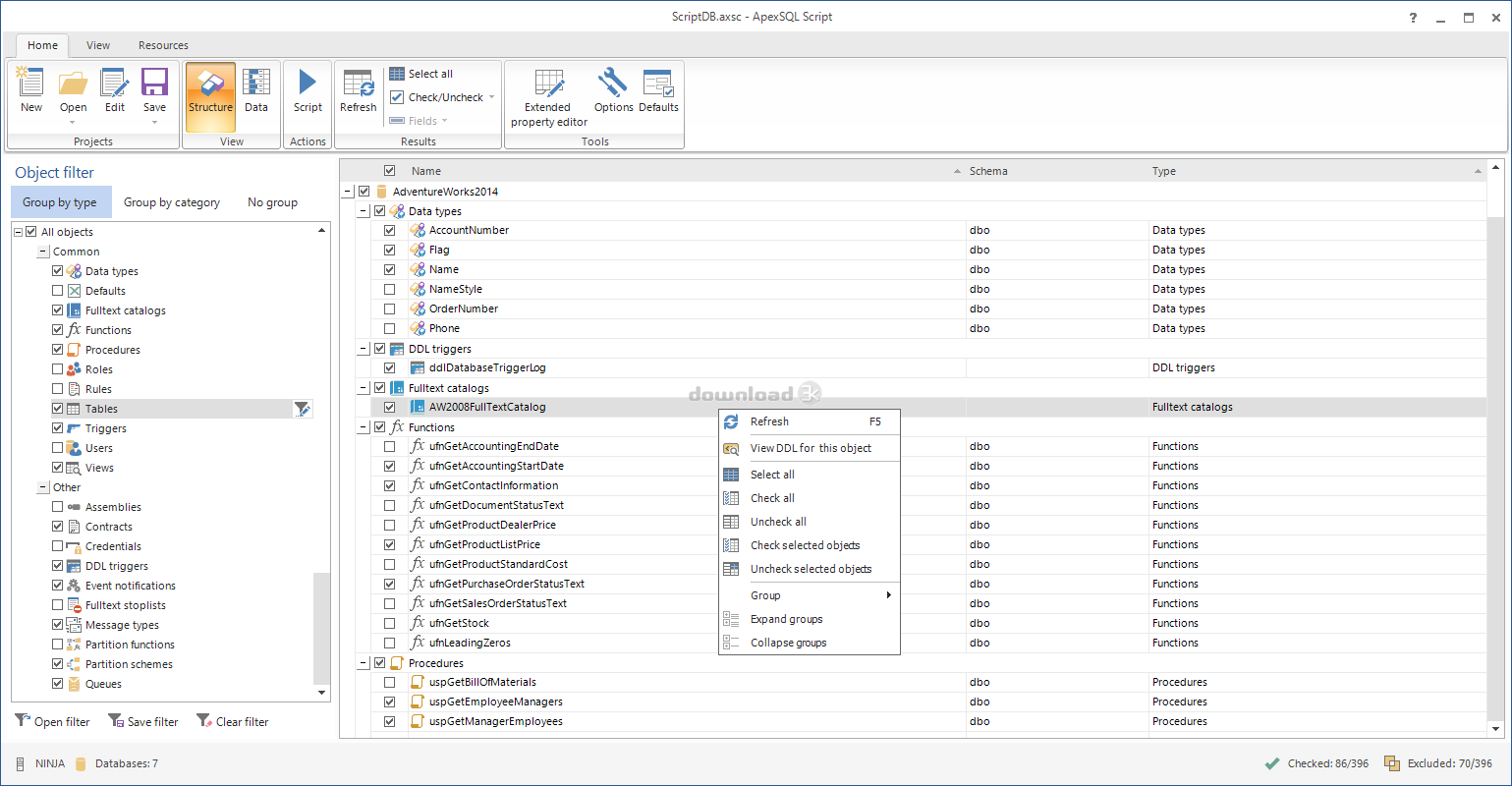Click the Clear filter icon
Image resolution: width=1512 pixels, height=786 pixels.
click(203, 720)
